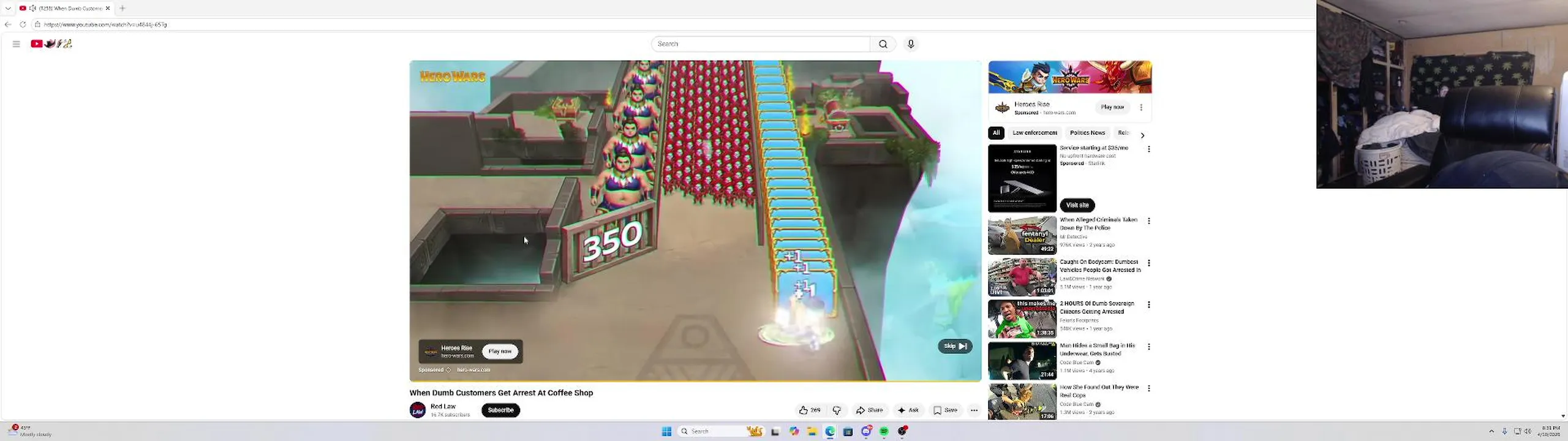Select the Law enforcement filter chip
1568x441 pixels.
coord(1035,133)
